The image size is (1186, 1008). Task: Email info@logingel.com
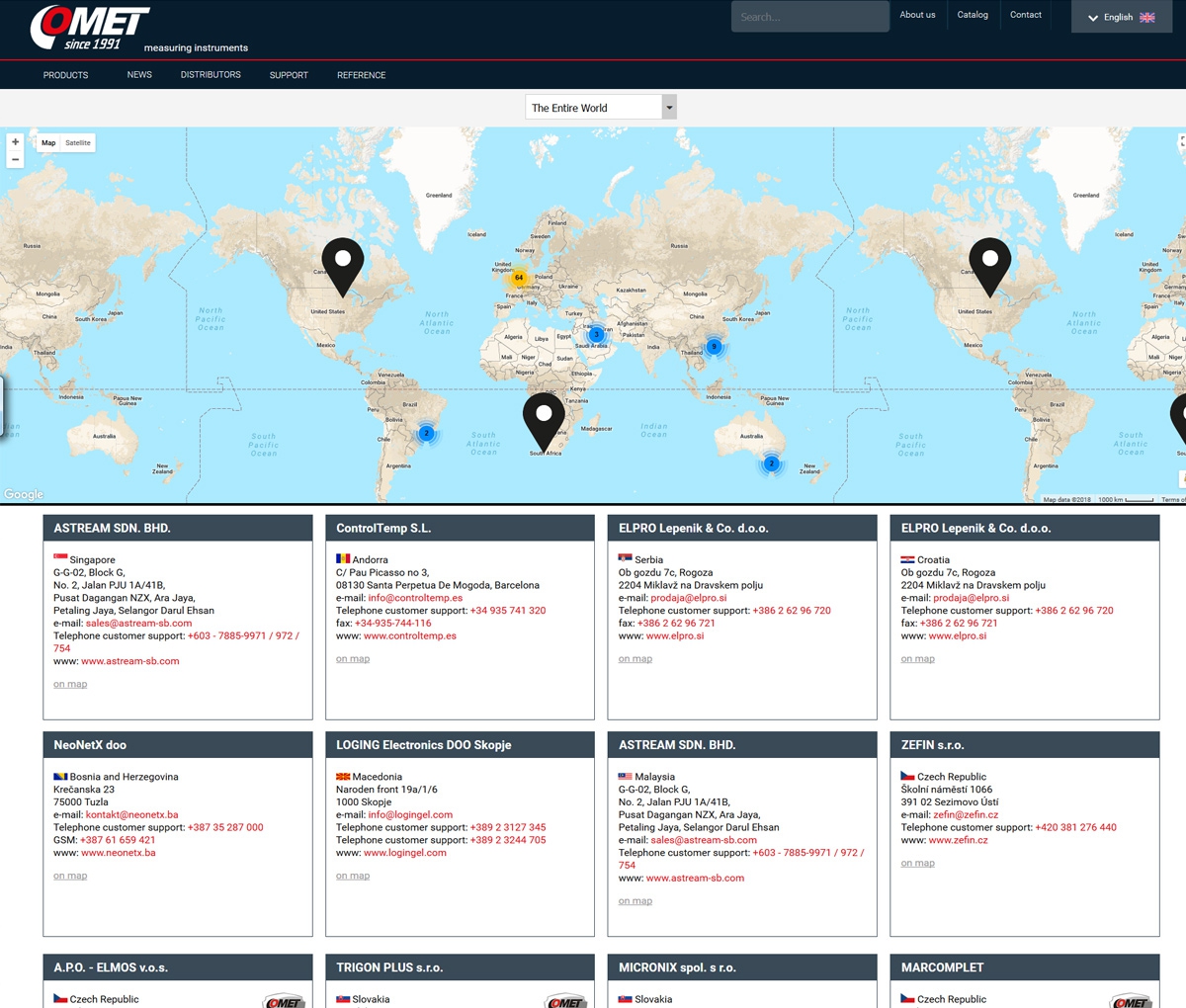410,815
